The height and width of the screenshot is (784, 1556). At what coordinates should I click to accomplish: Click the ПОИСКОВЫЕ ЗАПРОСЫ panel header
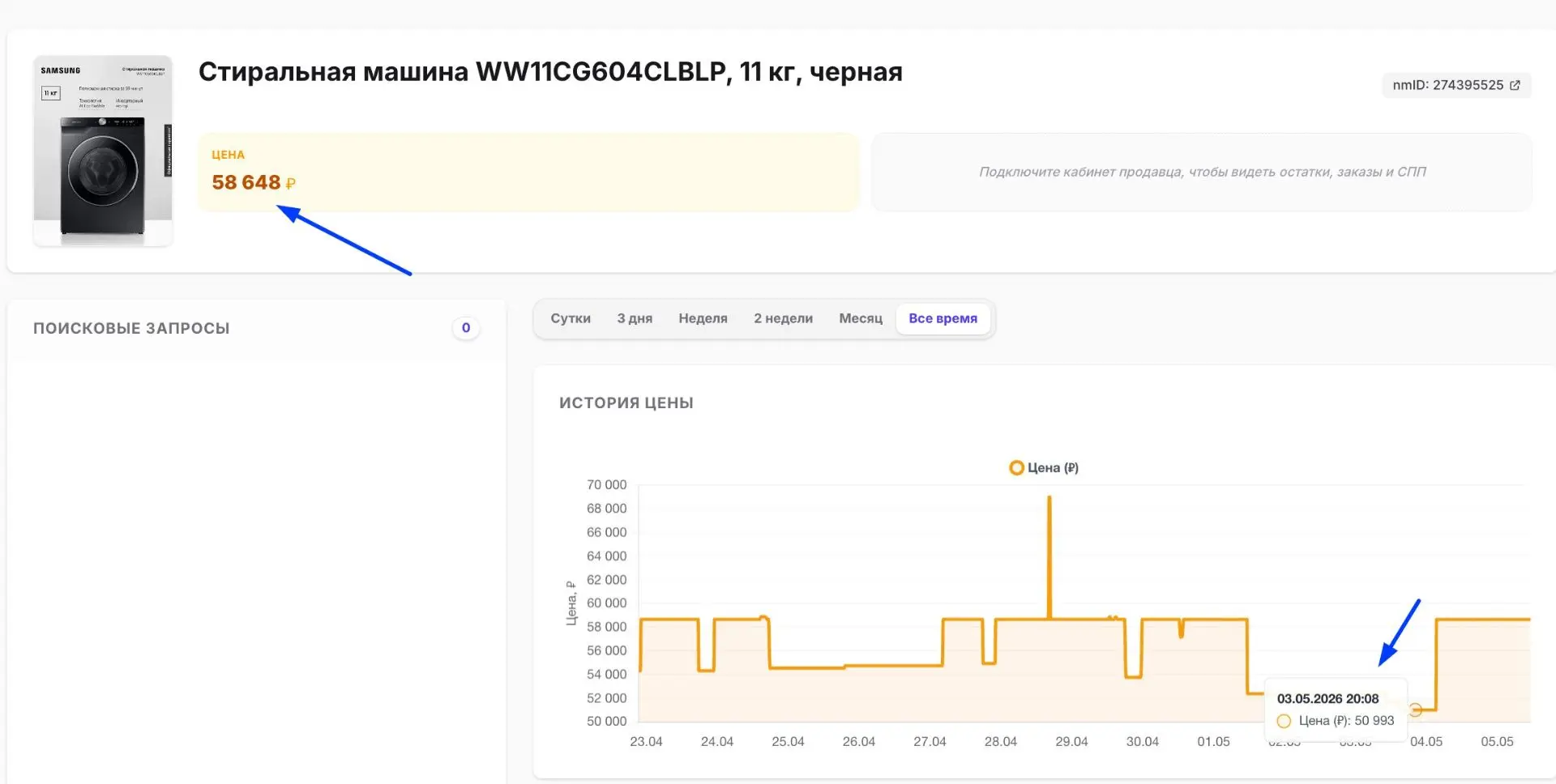pos(131,328)
